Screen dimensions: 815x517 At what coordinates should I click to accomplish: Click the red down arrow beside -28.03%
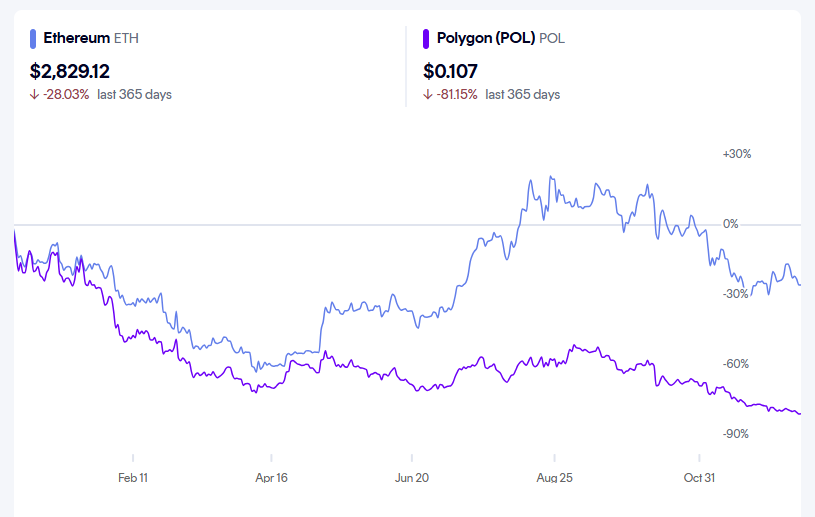[x=35, y=95]
